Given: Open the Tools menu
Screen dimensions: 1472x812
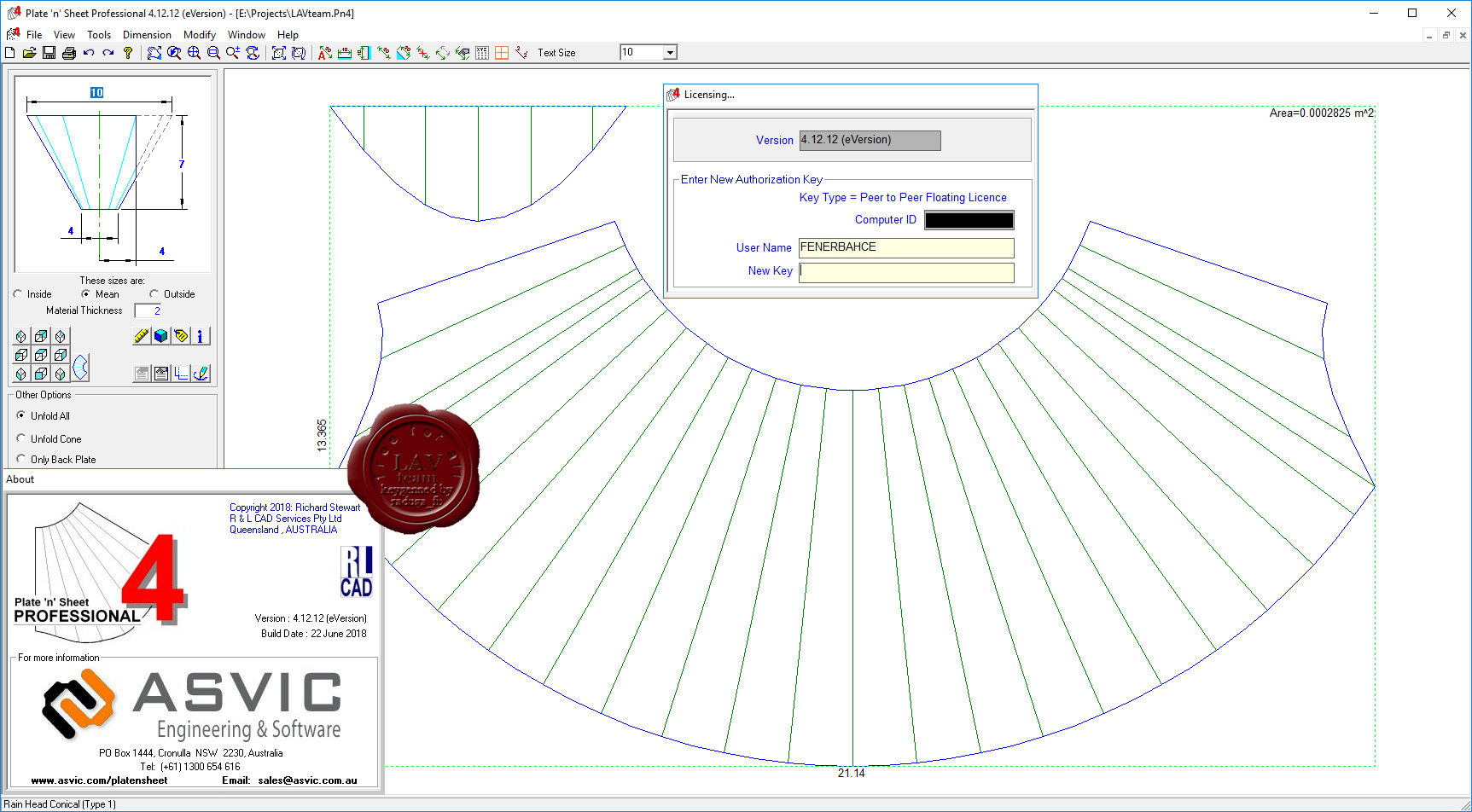Looking at the screenshot, I should click(x=99, y=35).
